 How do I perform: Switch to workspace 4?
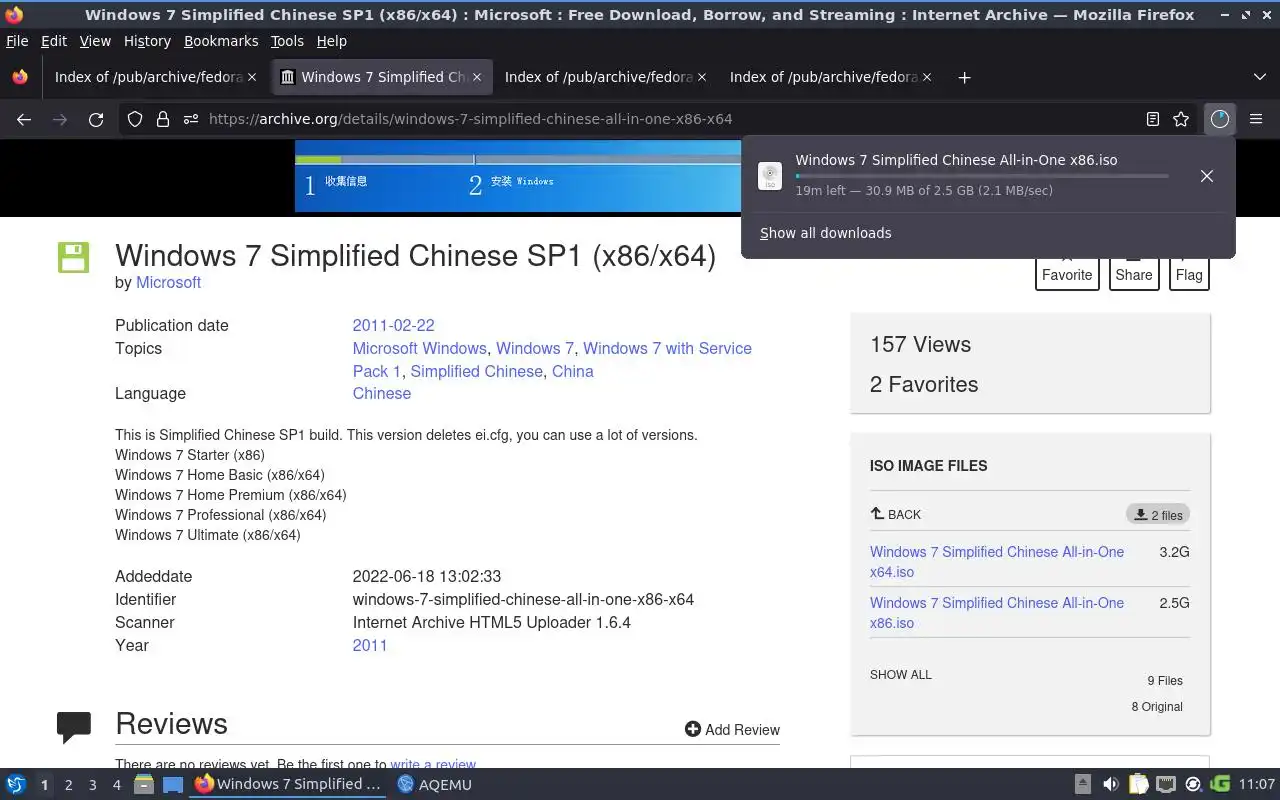(116, 785)
